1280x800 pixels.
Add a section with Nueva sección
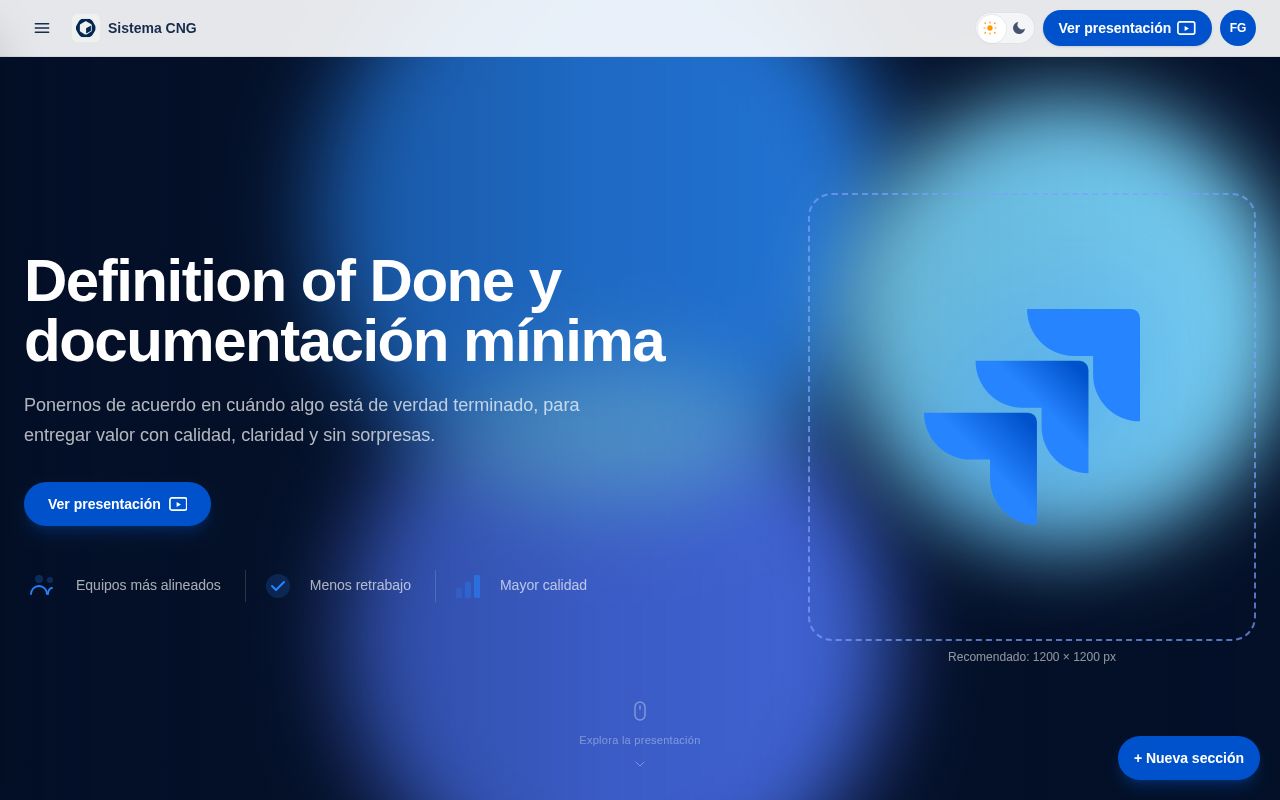tap(1189, 758)
